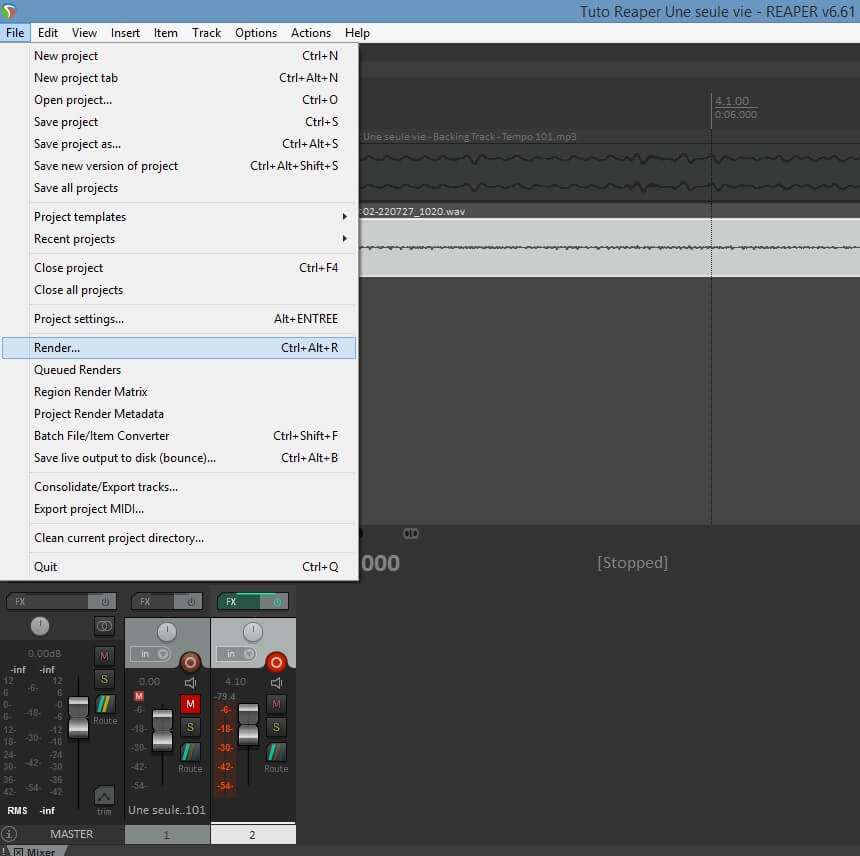Image resolution: width=860 pixels, height=856 pixels.
Task: Click track 2 pan knob
Action: [253, 632]
